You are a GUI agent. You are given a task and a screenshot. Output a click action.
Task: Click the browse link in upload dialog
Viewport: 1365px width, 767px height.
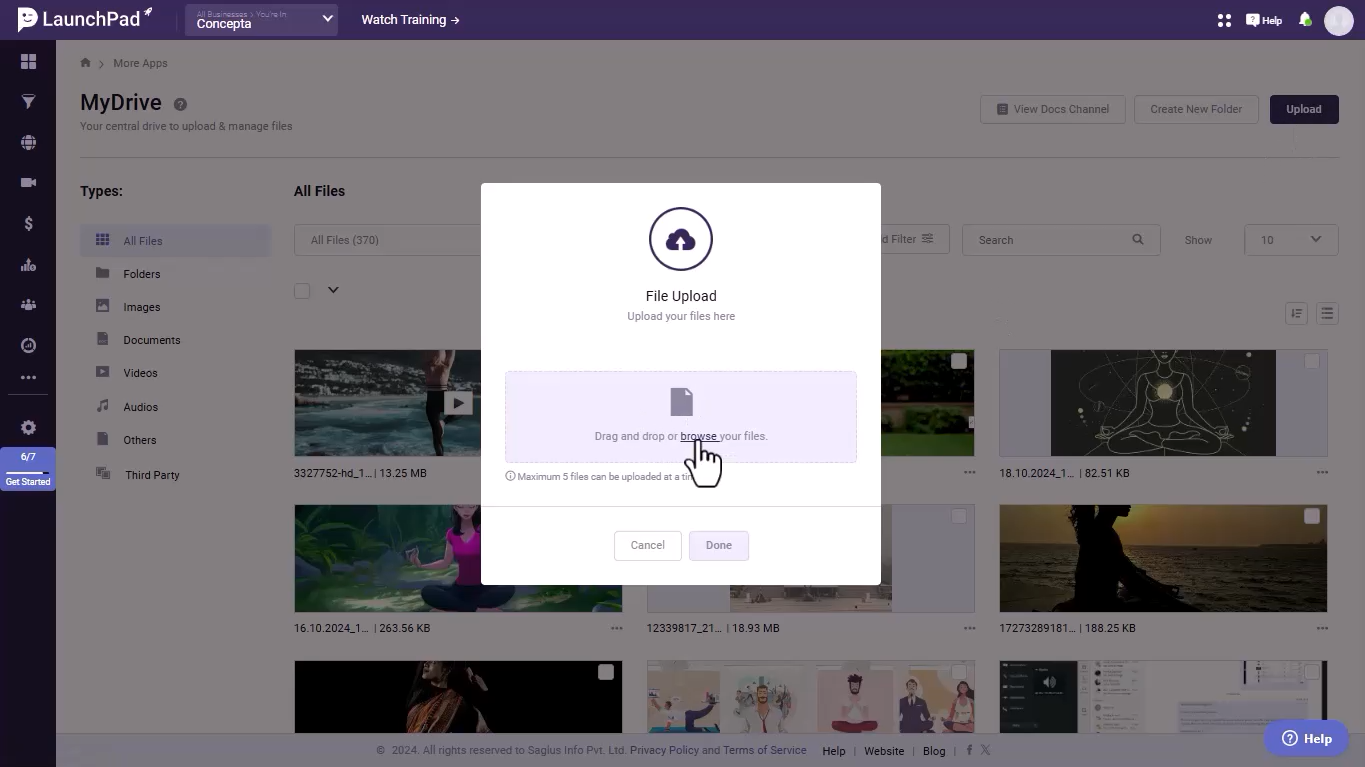698,436
